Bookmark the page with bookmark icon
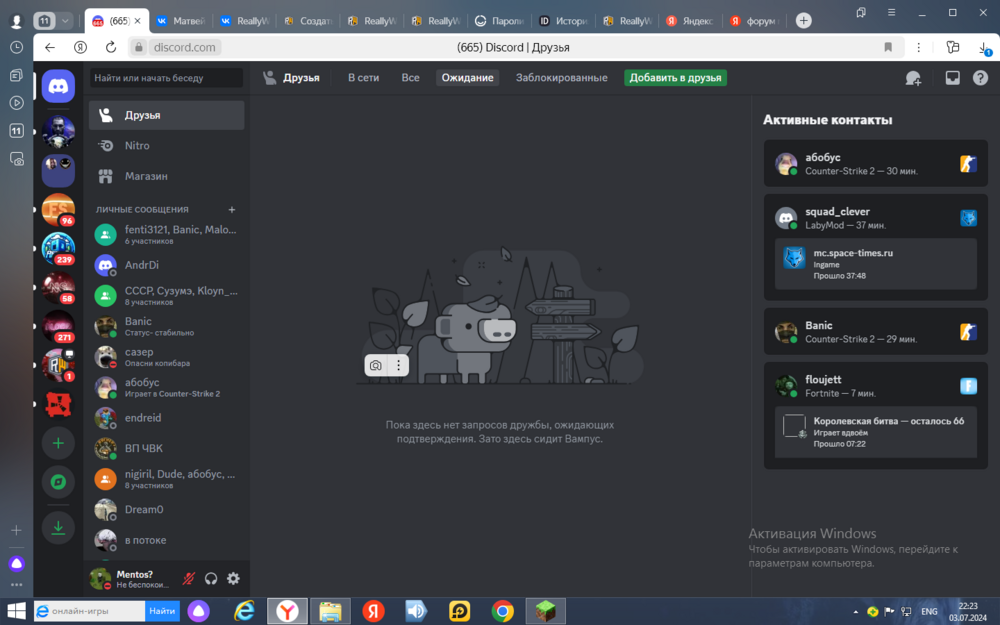1000x625 pixels. (888, 47)
